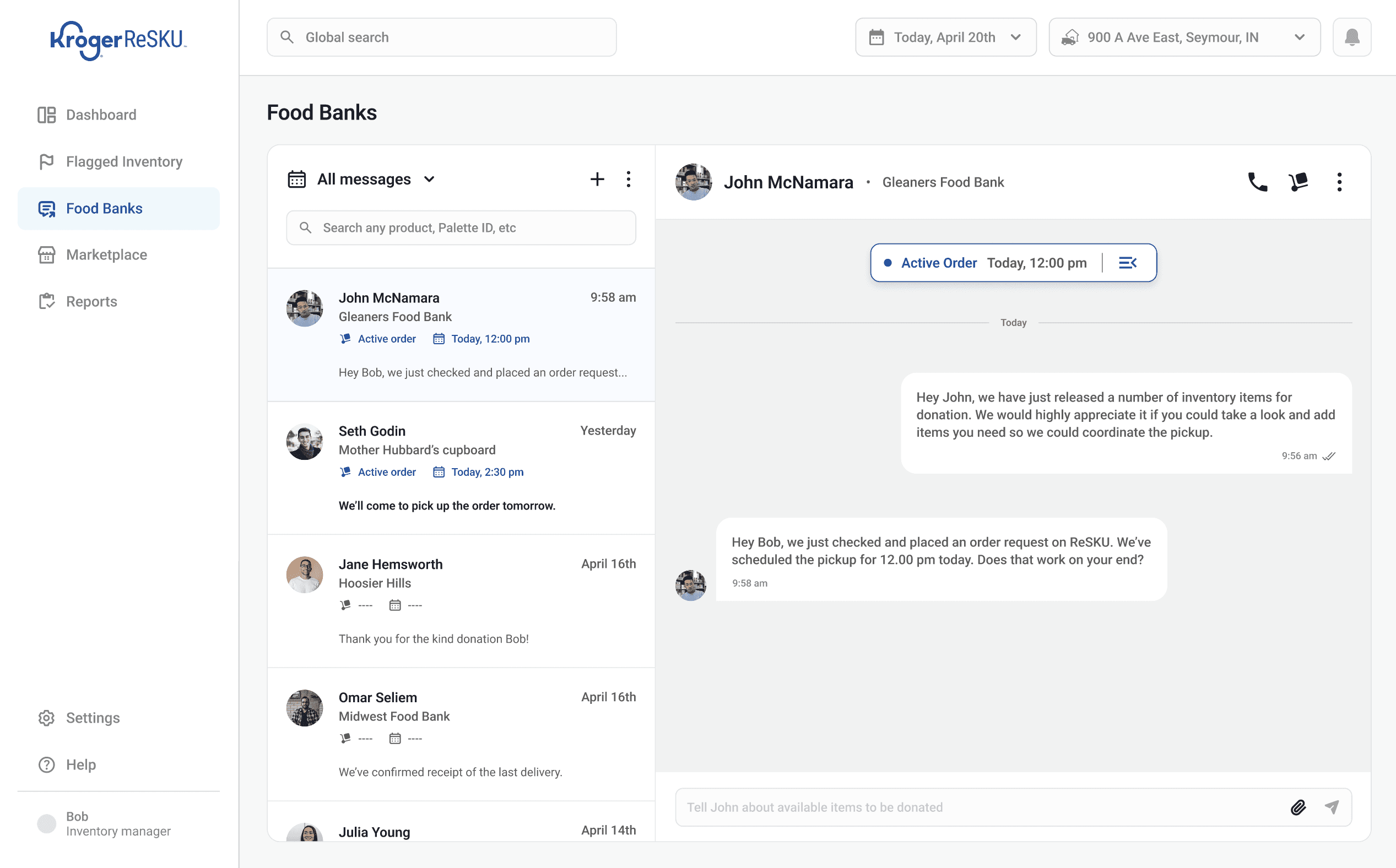This screenshot has height=868, width=1396.
Task: Open the store location dropdown
Action: tap(1184, 37)
